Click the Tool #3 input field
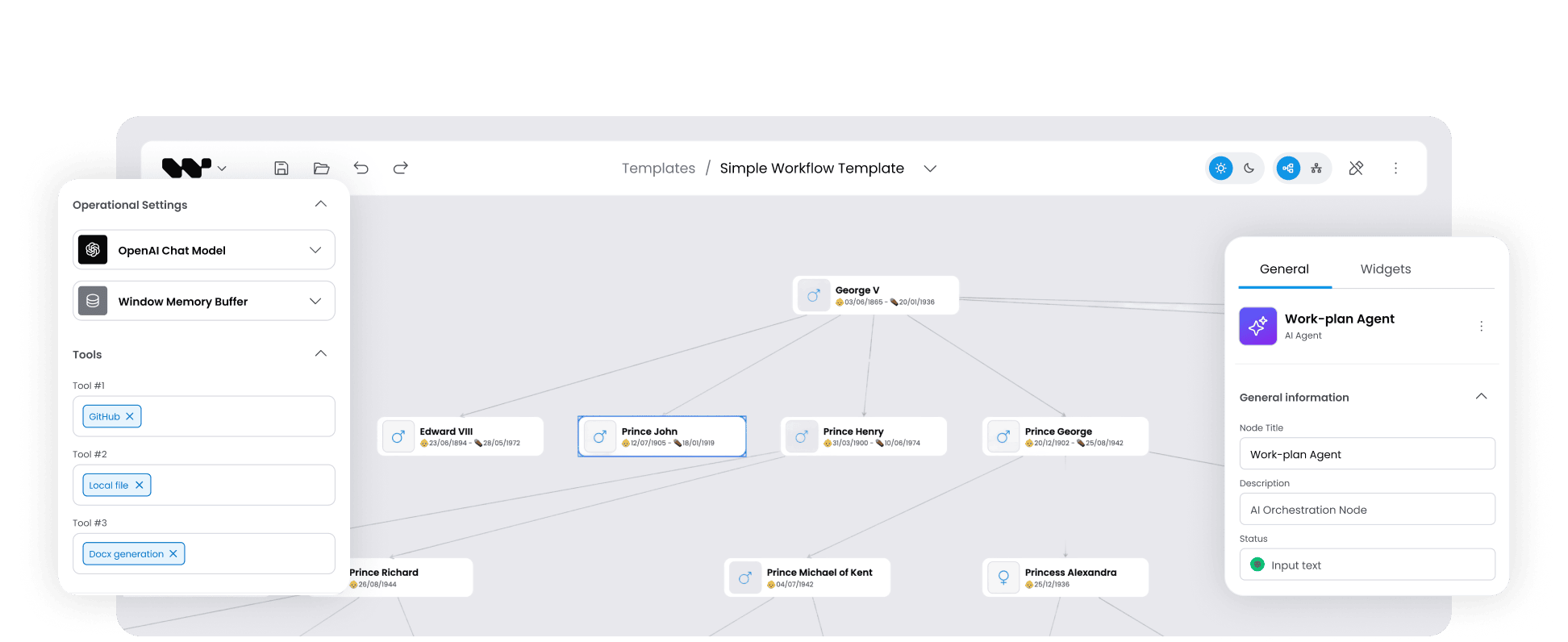The width and height of the screenshot is (1568, 642). point(204,553)
